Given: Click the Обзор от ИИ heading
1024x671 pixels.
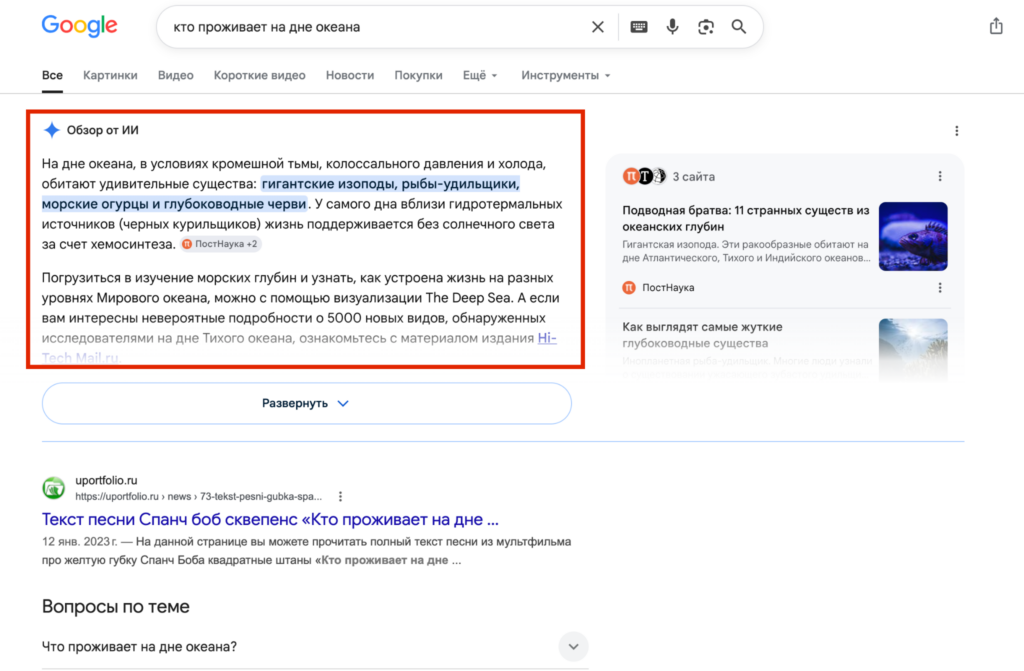Looking at the screenshot, I should tap(103, 130).
